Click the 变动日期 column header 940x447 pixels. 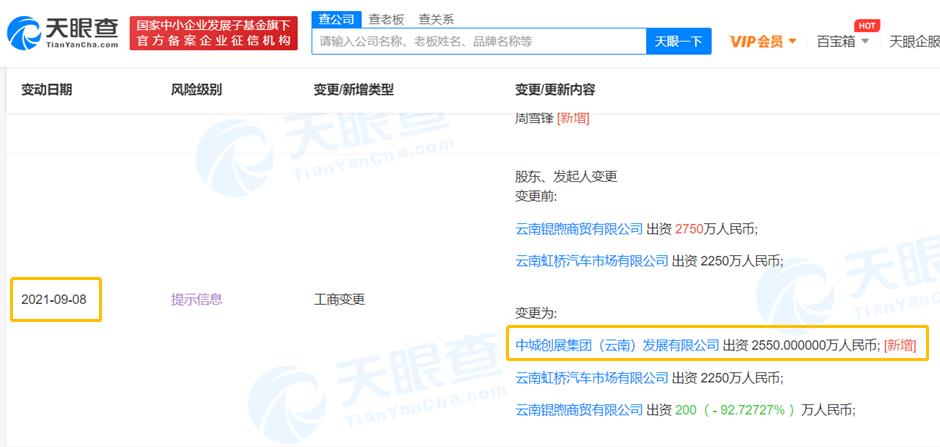[x=47, y=90]
